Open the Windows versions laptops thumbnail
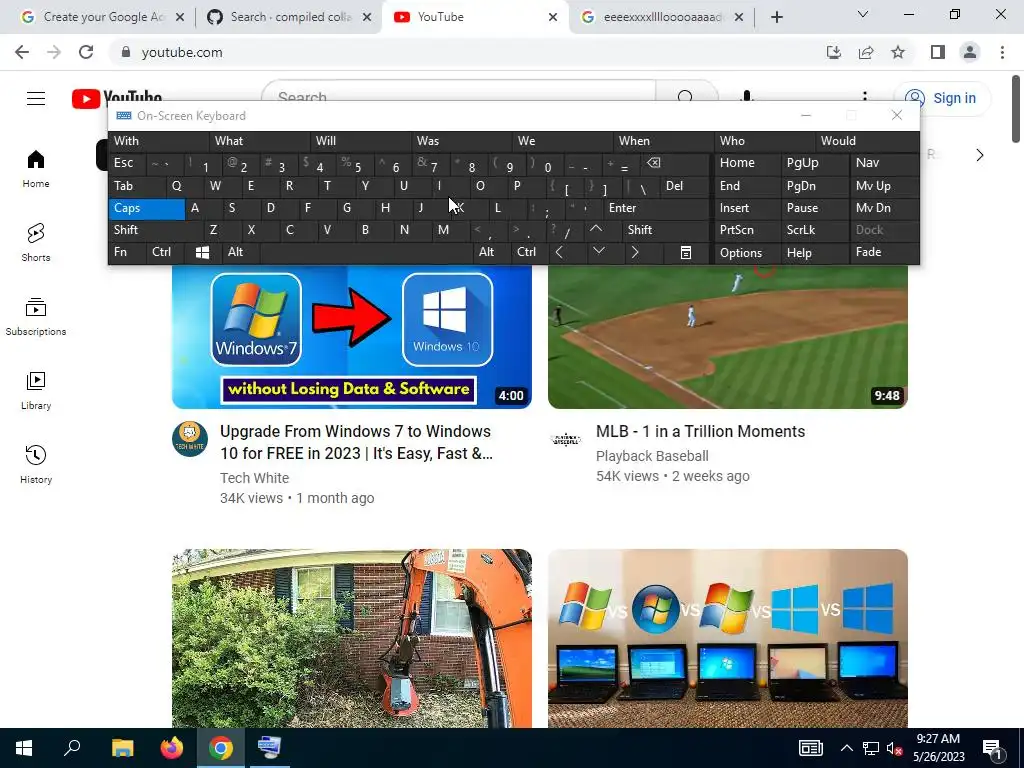 (728, 638)
